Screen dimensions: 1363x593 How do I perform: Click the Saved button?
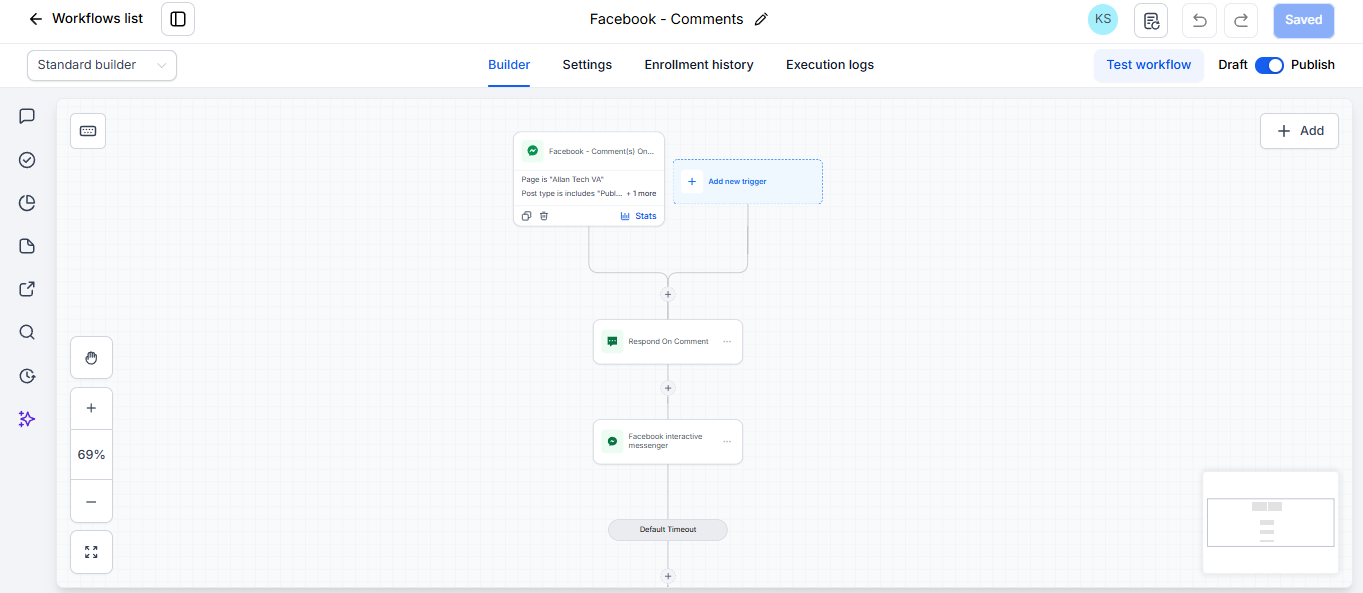point(1303,20)
